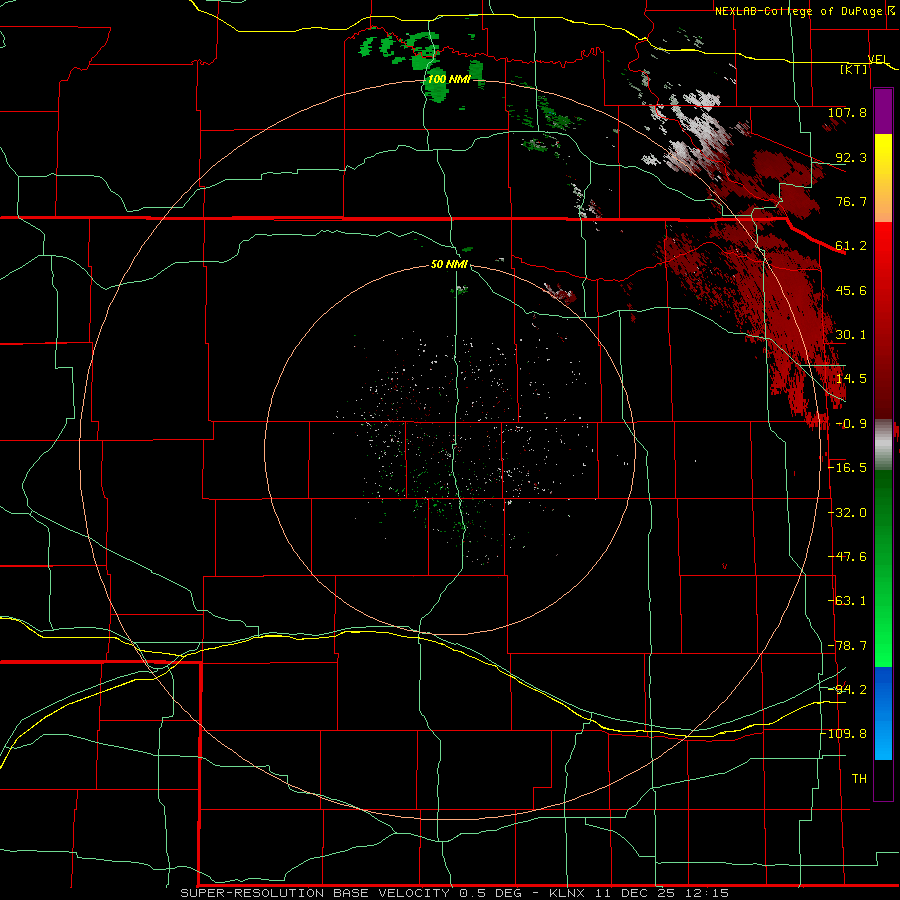Click the [KT] units label
The image size is (900, 900).
point(854,69)
